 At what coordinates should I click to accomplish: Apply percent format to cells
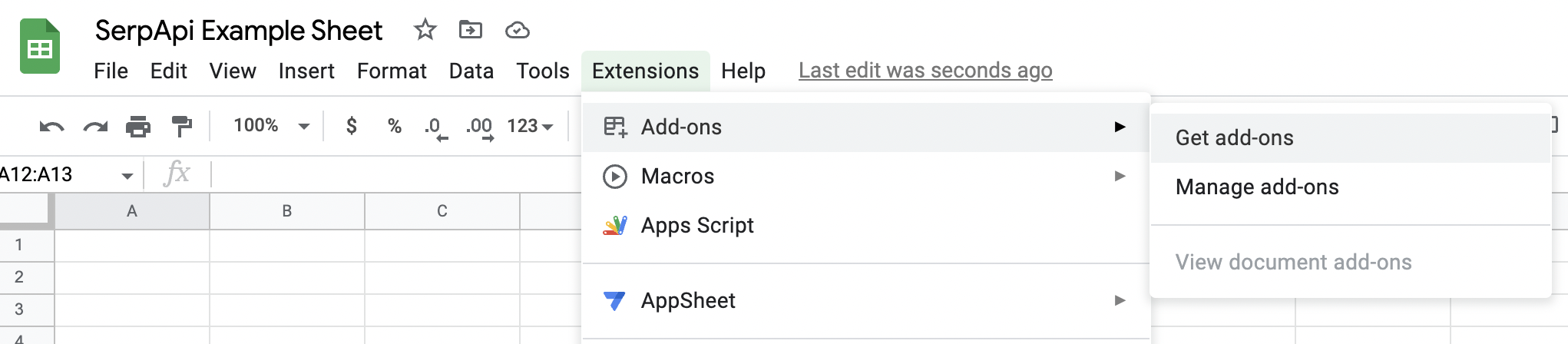[395, 126]
